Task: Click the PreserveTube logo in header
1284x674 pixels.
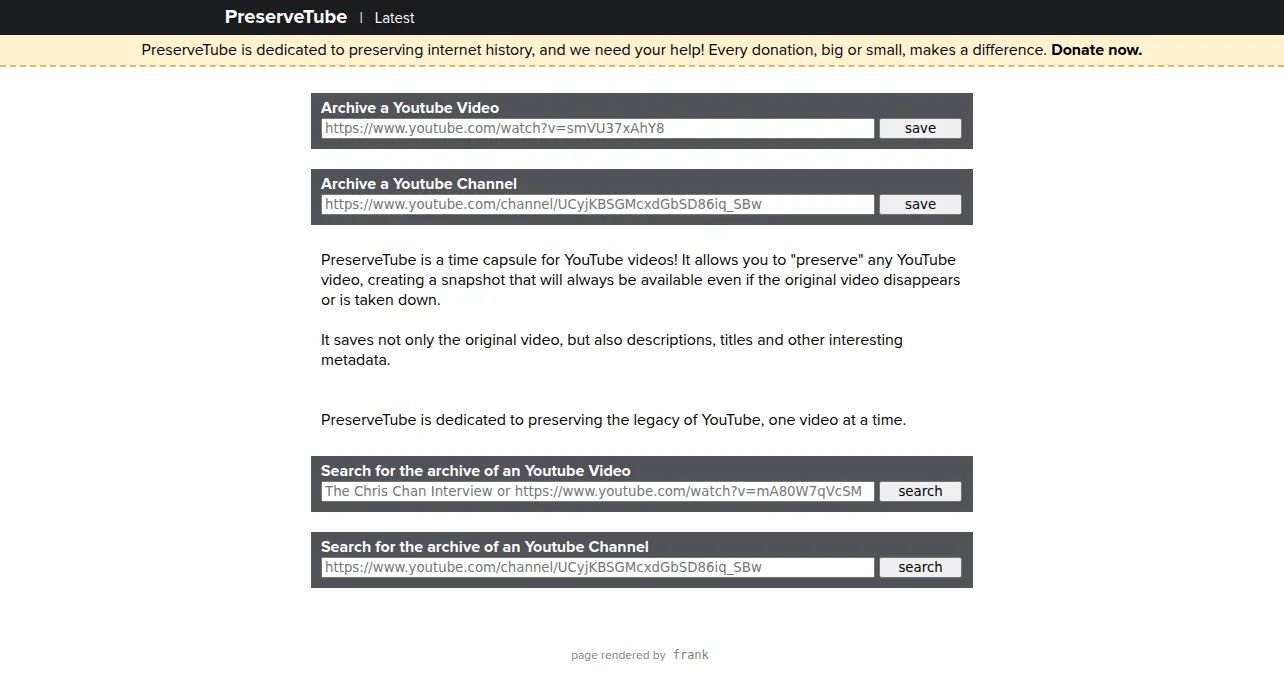Action: tap(286, 17)
